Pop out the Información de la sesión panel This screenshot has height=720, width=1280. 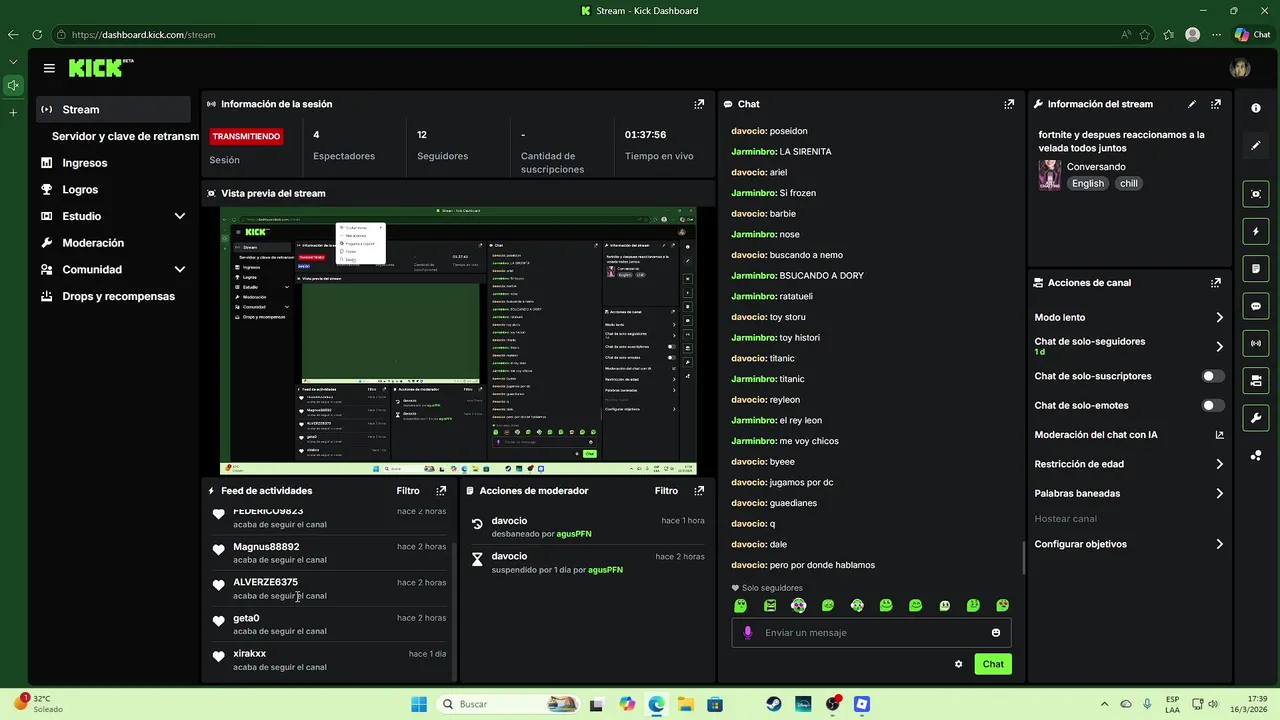(699, 104)
